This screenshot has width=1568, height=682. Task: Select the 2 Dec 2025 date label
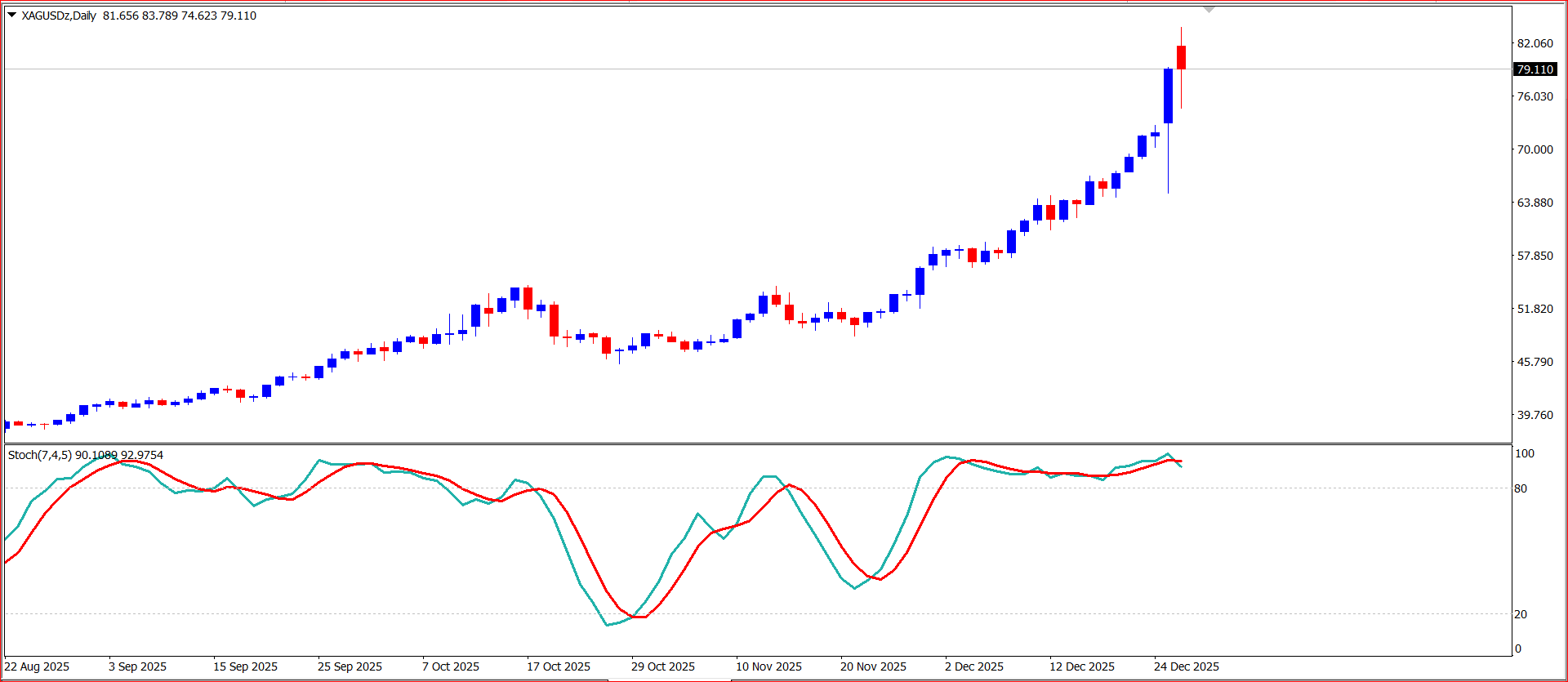coord(973,666)
